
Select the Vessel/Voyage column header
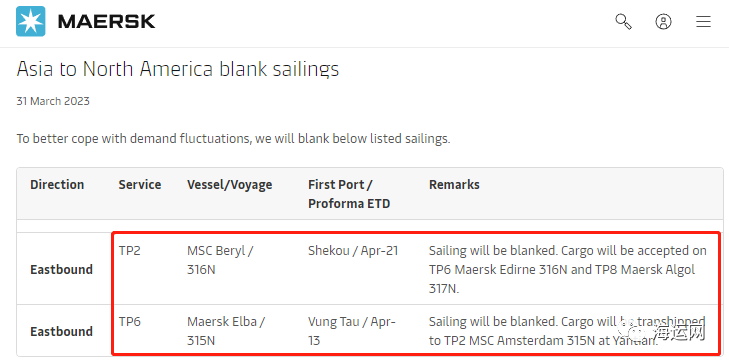click(230, 185)
